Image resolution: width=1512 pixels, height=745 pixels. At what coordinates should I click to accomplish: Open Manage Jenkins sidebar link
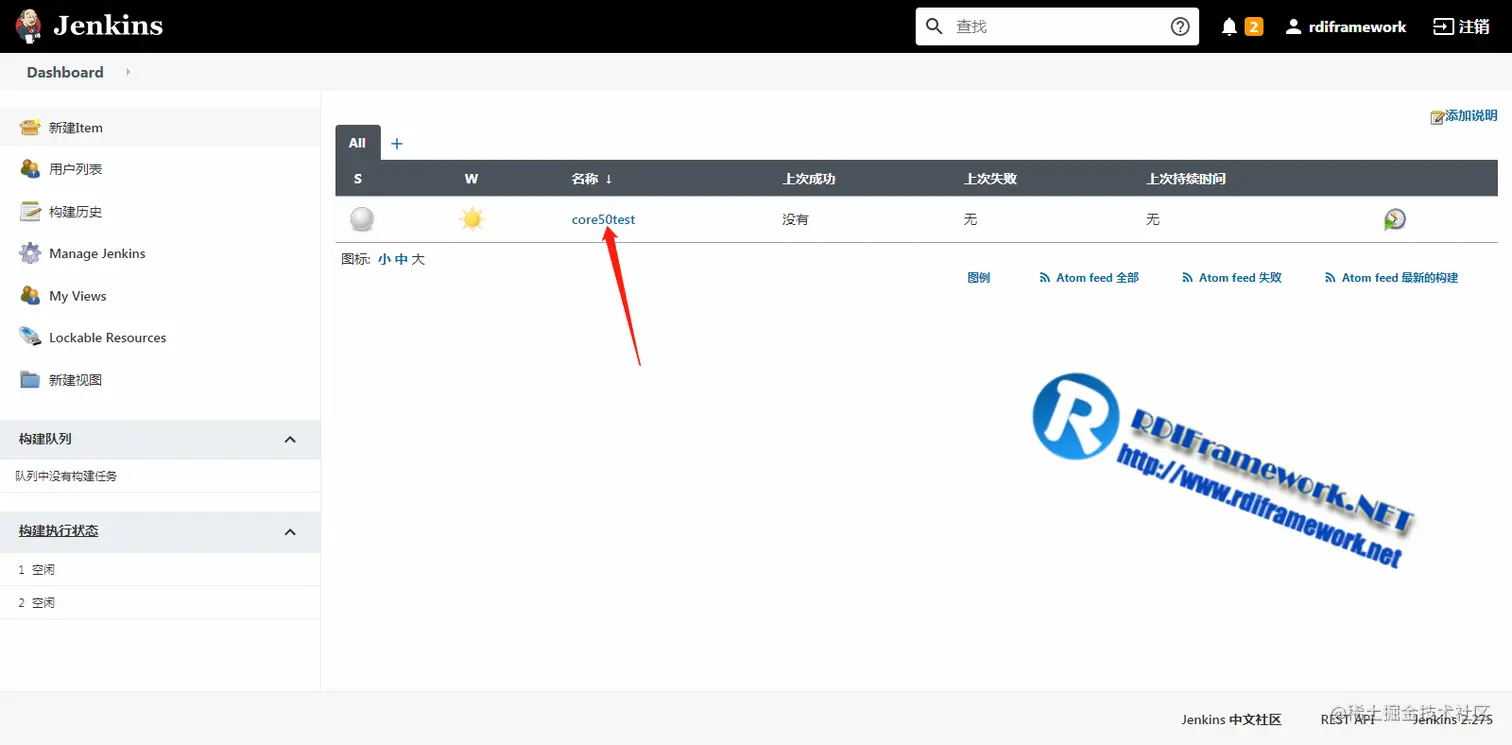pos(97,254)
